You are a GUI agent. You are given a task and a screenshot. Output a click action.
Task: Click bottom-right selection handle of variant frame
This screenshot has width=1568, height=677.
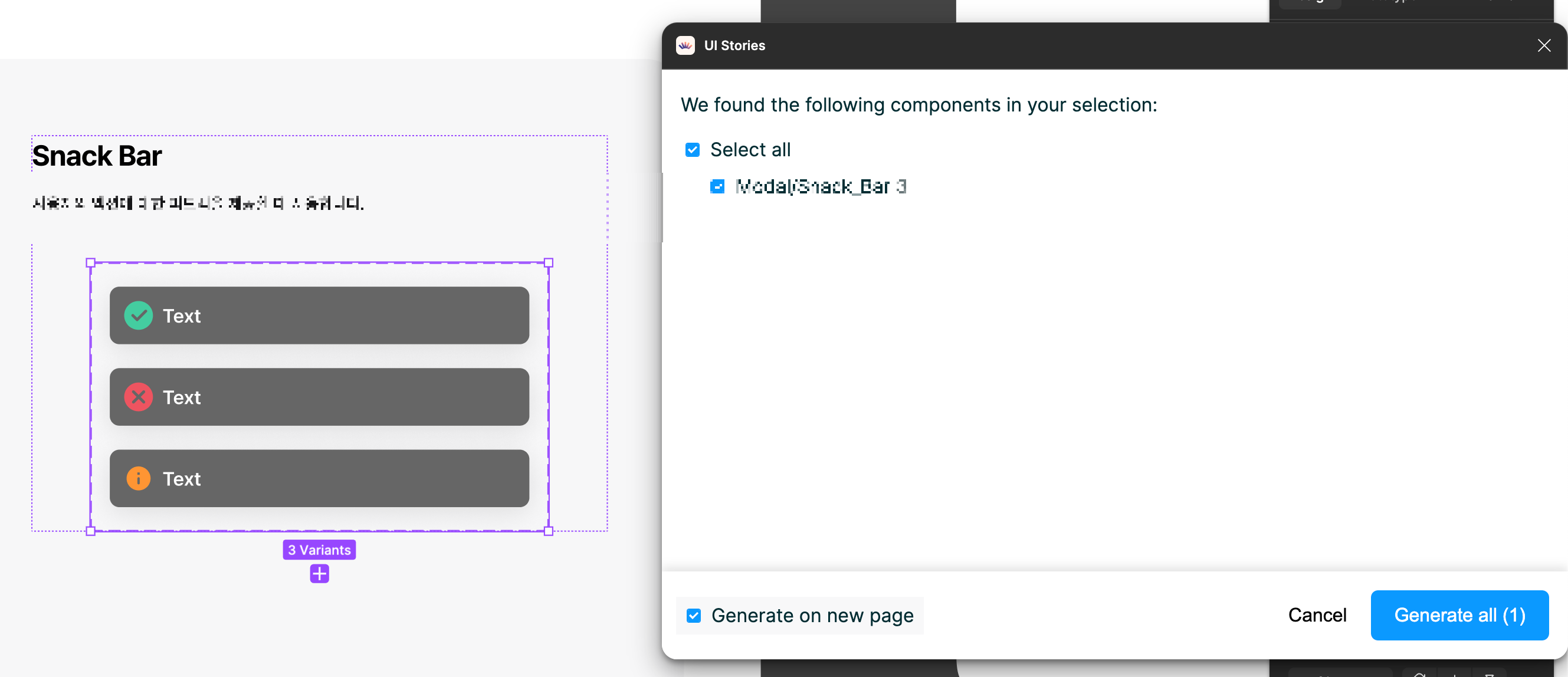click(x=549, y=531)
